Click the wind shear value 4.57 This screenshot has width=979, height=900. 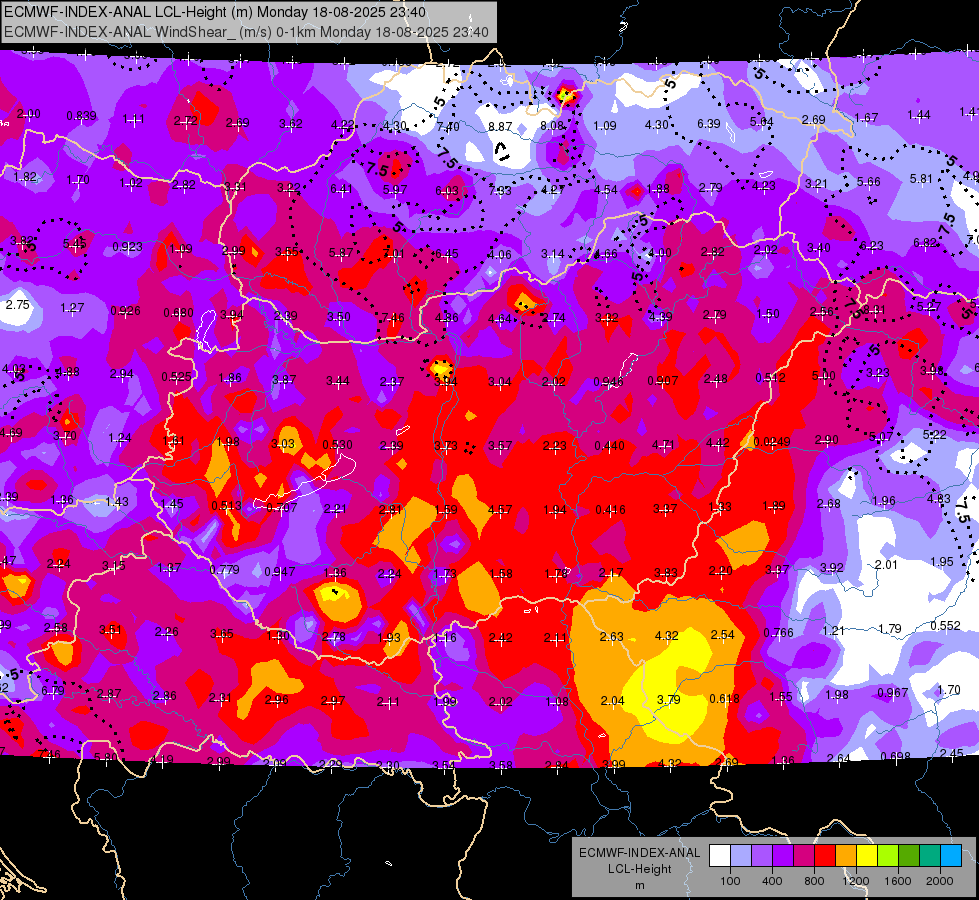pyautogui.click(x=500, y=510)
